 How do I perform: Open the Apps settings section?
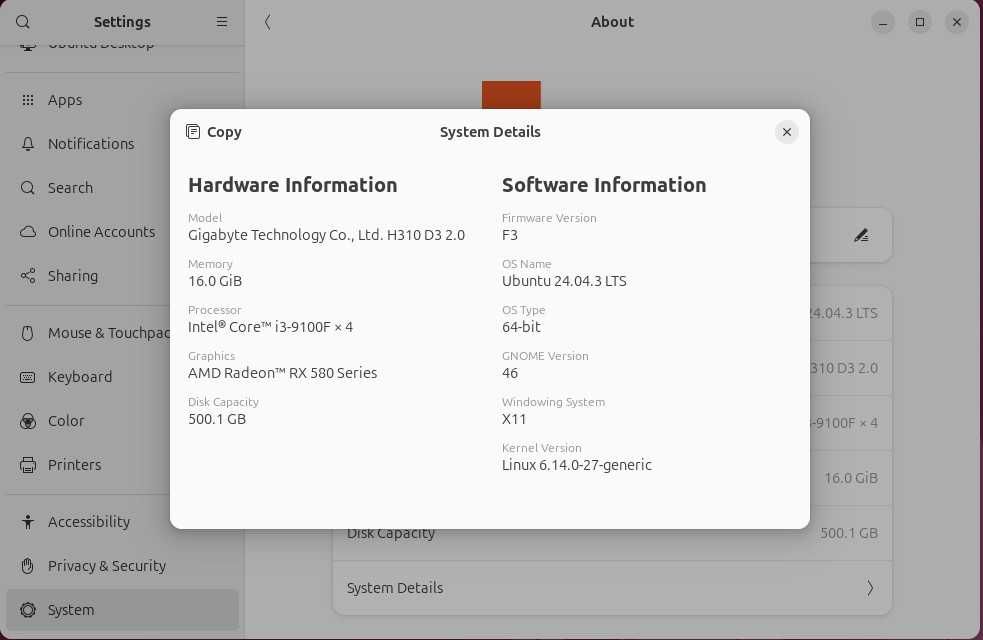tap(122, 100)
